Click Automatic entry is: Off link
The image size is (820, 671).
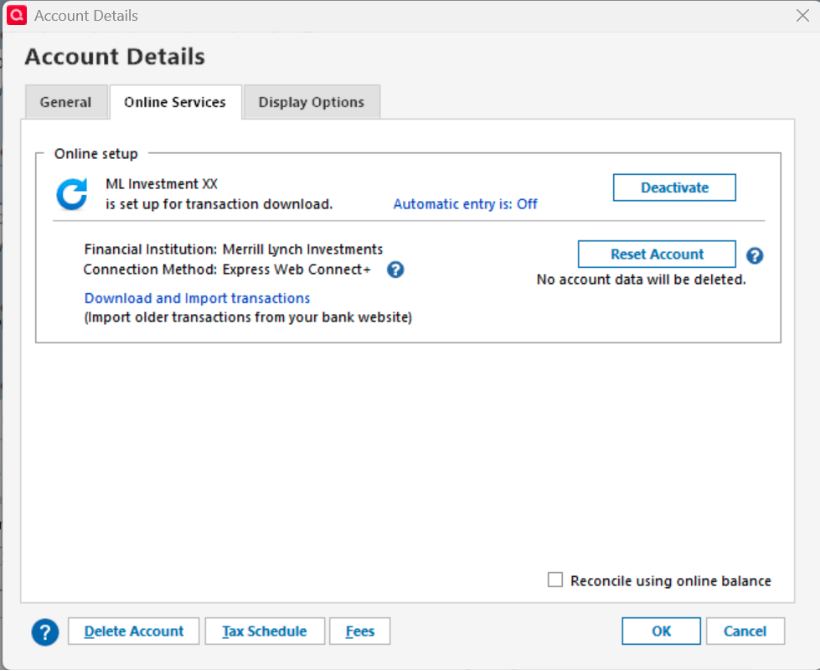(x=465, y=204)
